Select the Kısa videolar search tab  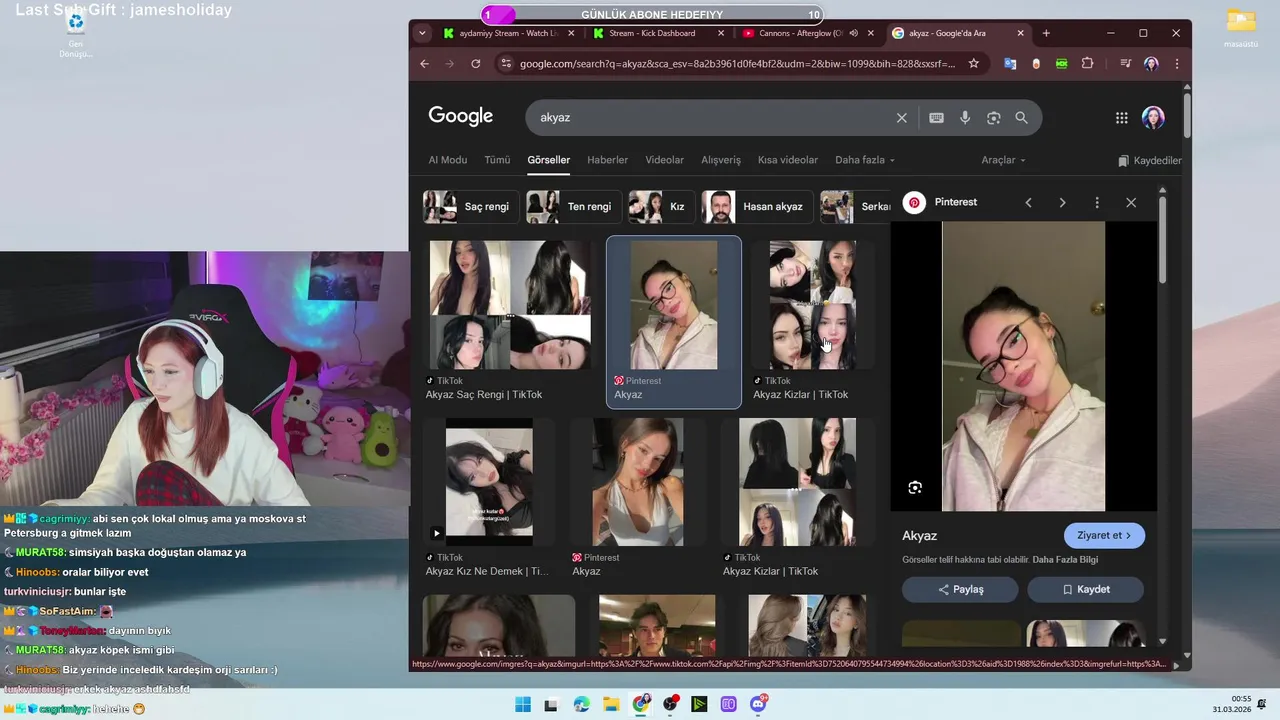[788, 160]
